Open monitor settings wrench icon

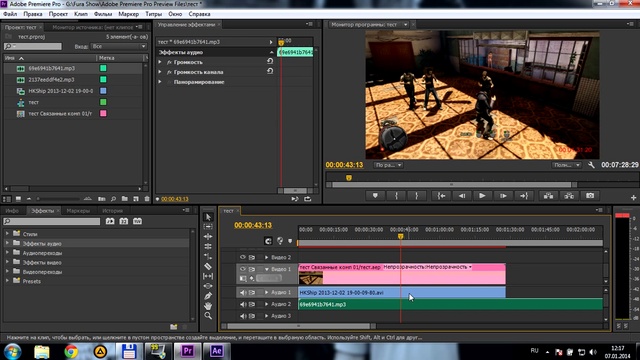point(591,165)
